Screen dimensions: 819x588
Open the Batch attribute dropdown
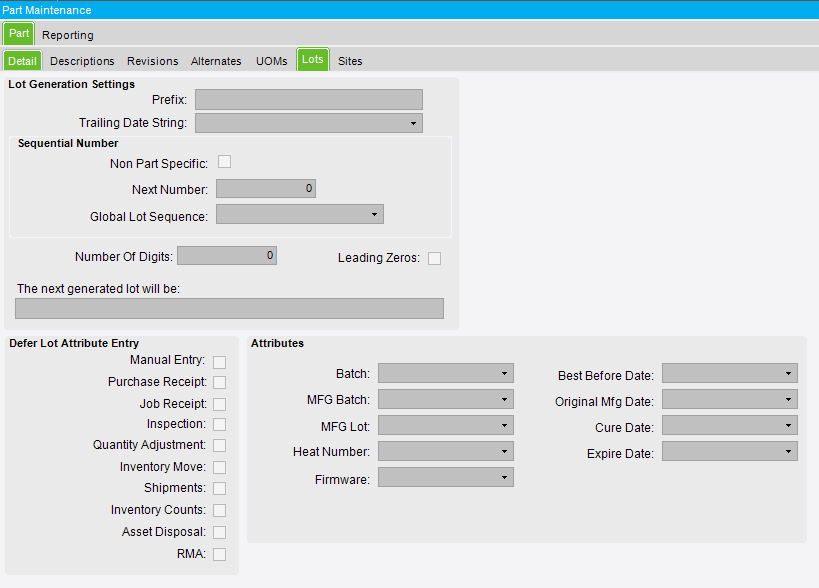(x=446, y=373)
